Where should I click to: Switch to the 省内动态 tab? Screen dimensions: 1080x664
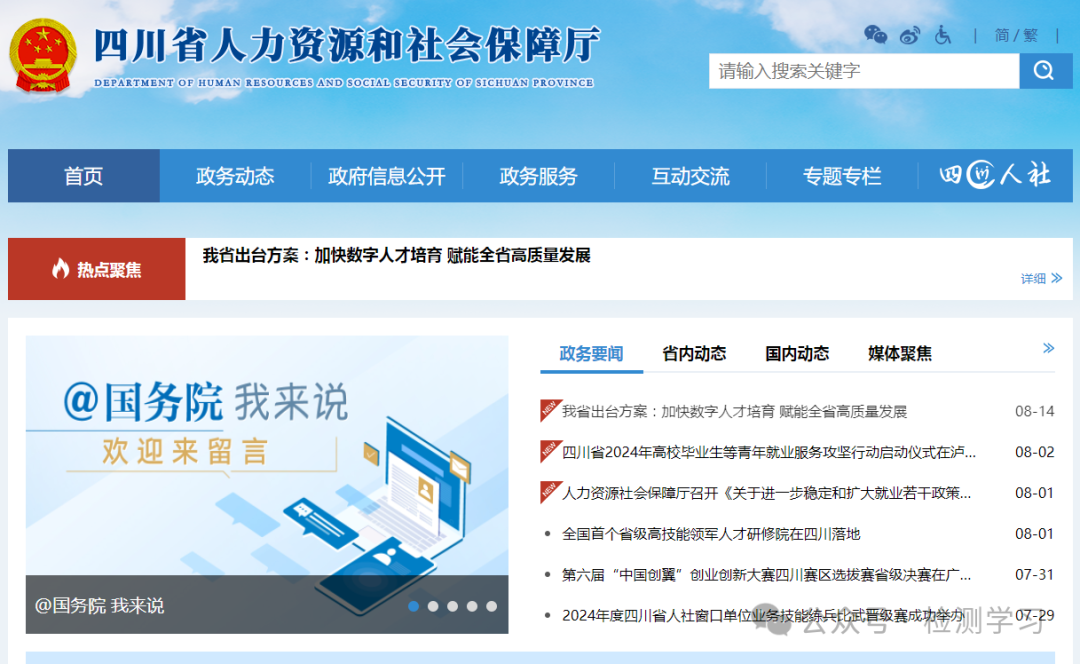point(693,353)
